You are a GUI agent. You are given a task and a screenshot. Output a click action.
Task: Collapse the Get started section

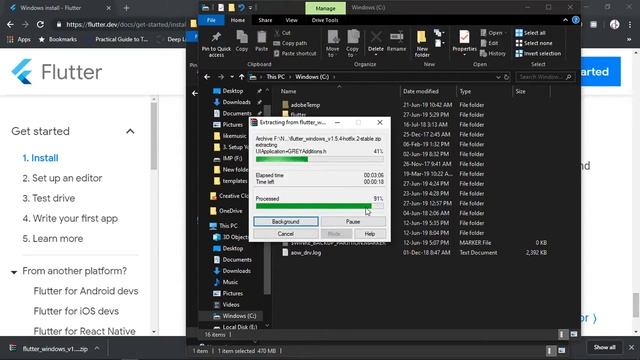coord(130,131)
